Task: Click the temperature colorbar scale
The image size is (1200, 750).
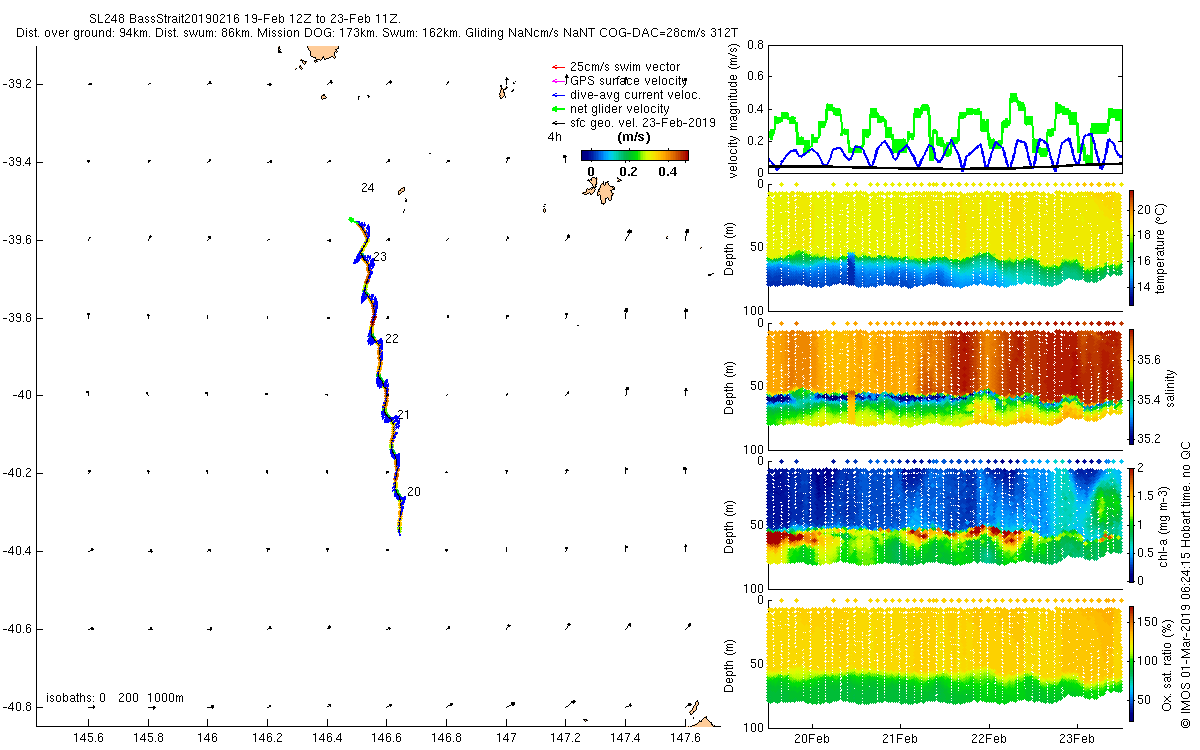Action: 1132,247
